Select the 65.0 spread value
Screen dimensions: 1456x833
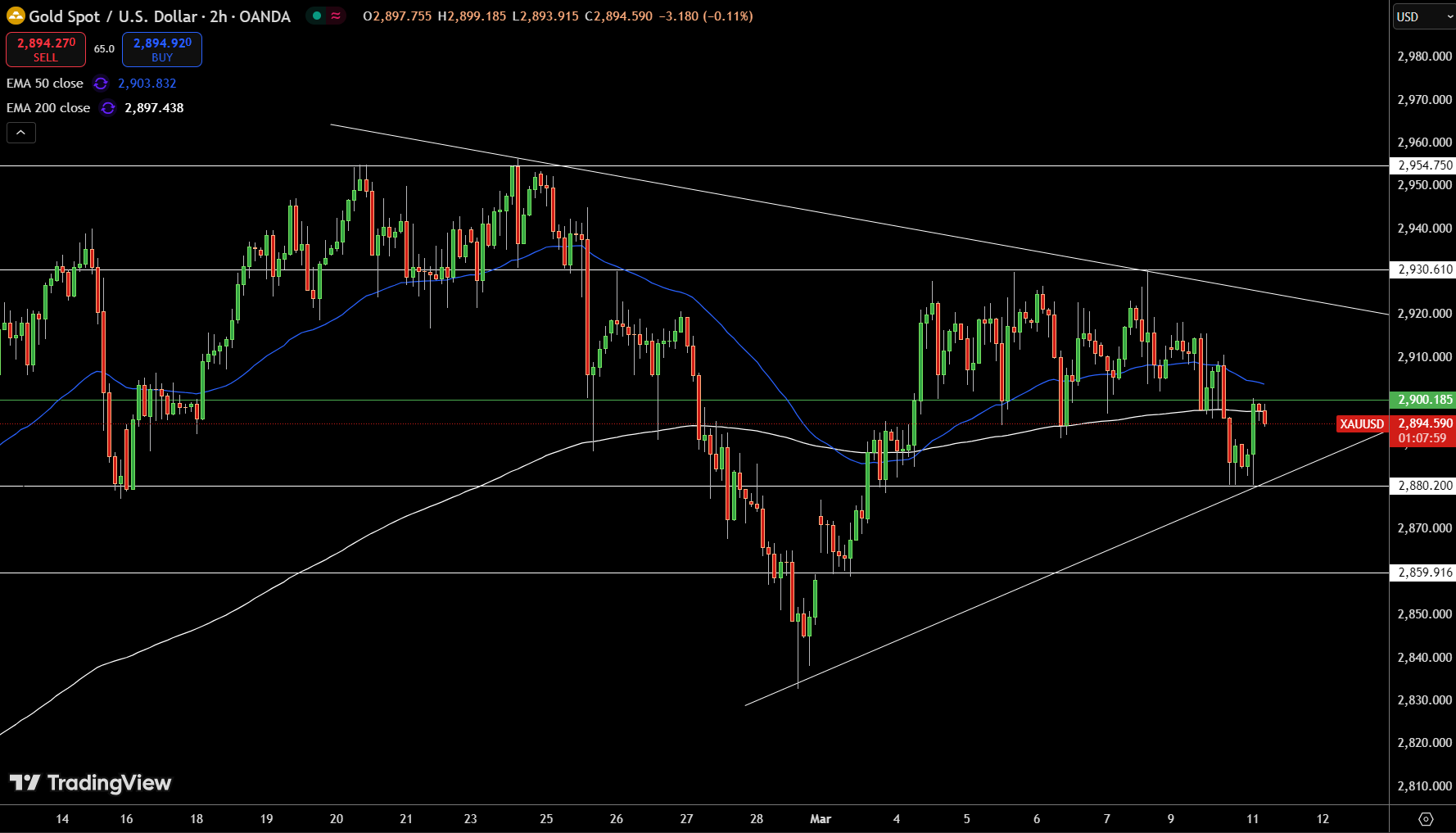tap(104, 49)
